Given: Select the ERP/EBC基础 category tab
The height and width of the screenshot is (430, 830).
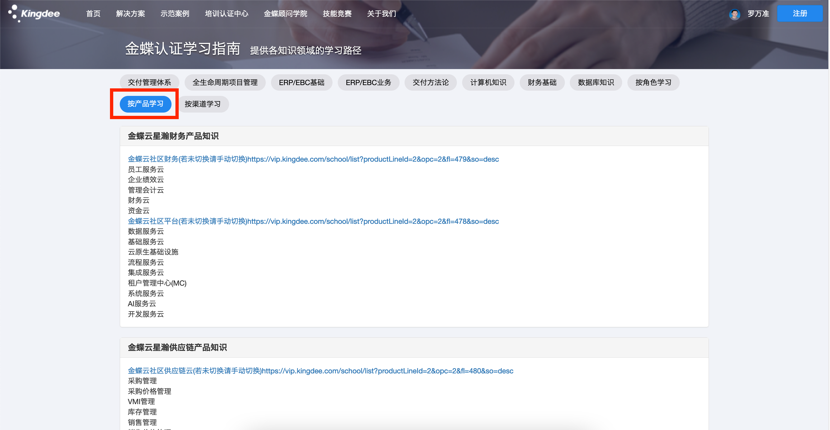Looking at the screenshot, I should 301,83.
